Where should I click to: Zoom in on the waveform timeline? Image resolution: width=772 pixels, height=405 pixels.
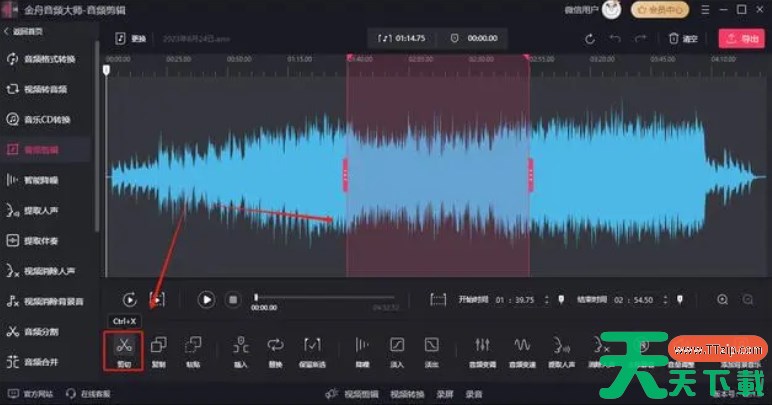point(723,299)
